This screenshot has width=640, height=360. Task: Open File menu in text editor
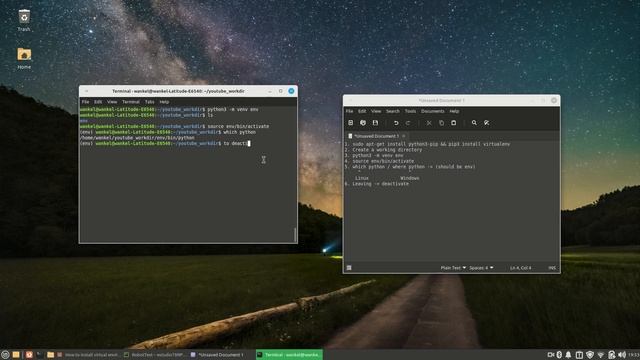click(x=349, y=111)
